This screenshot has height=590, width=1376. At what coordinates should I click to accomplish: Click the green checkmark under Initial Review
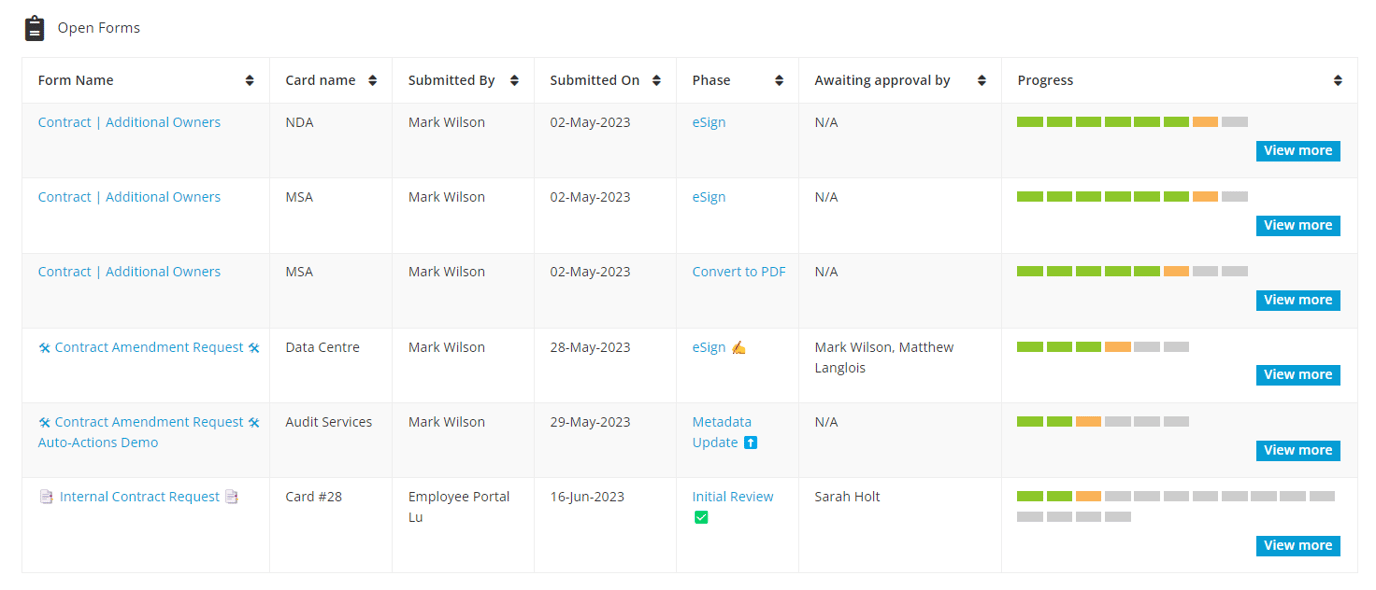pos(702,517)
